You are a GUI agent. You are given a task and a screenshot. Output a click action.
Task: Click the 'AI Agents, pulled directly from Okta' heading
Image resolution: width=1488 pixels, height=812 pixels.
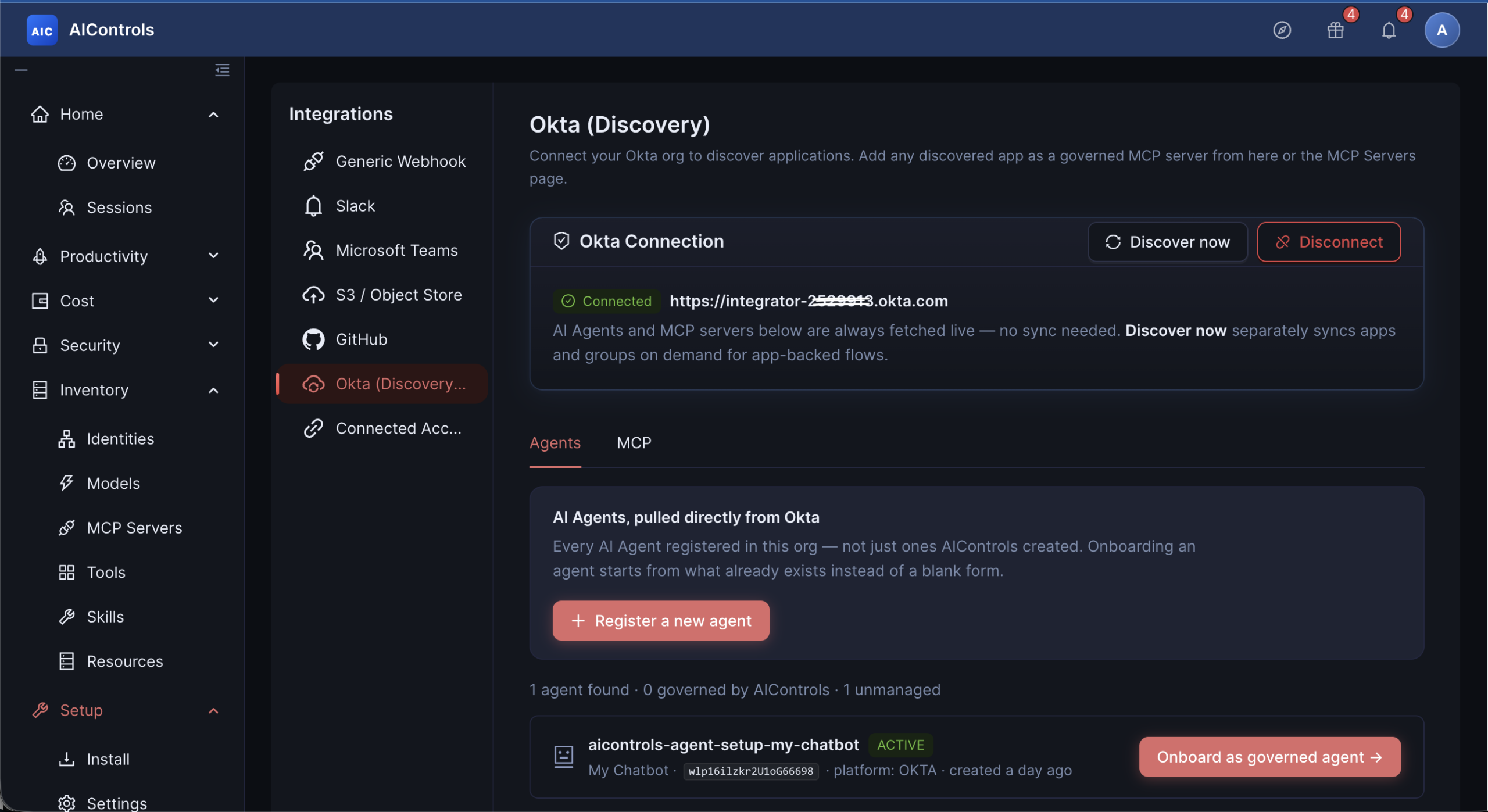coord(686,517)
